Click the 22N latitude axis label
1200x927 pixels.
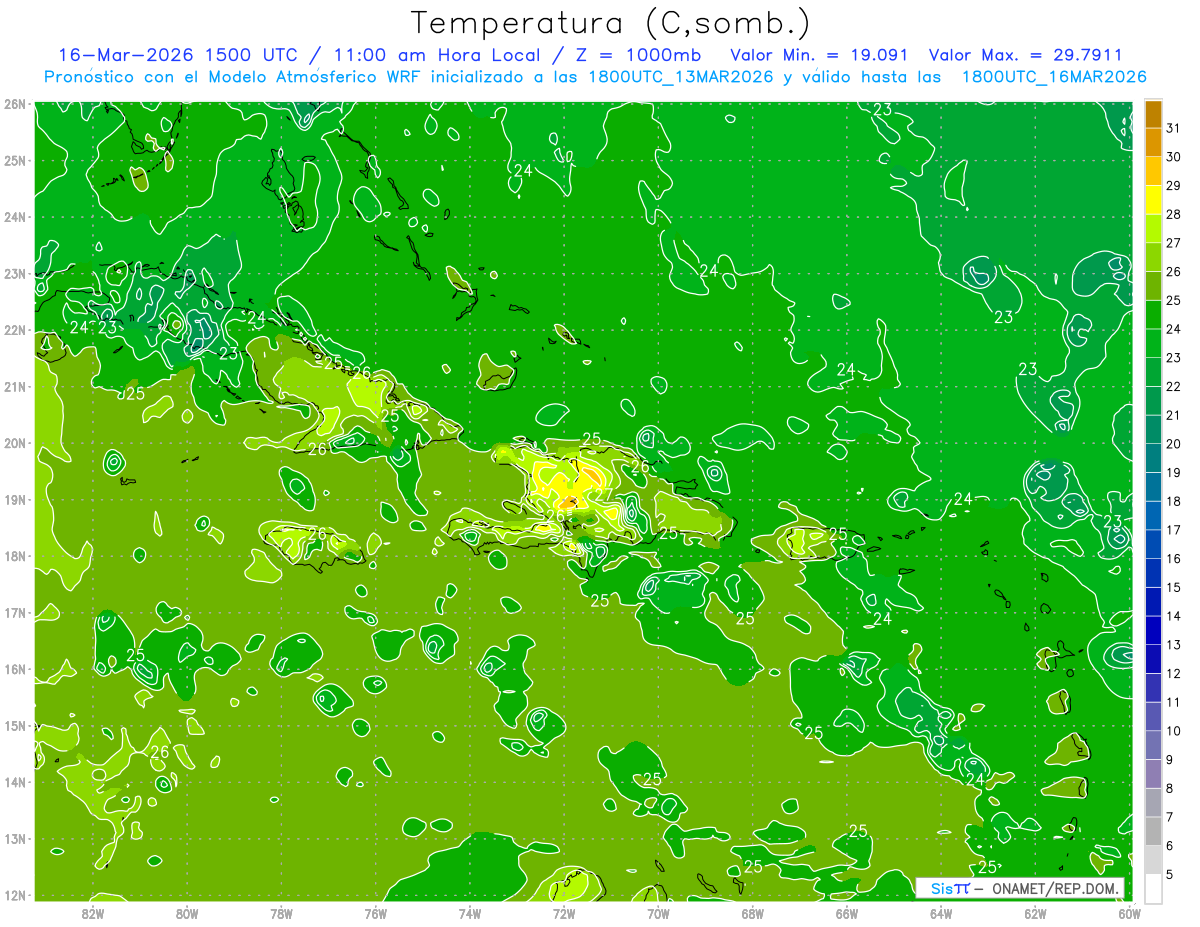(15, 330)
